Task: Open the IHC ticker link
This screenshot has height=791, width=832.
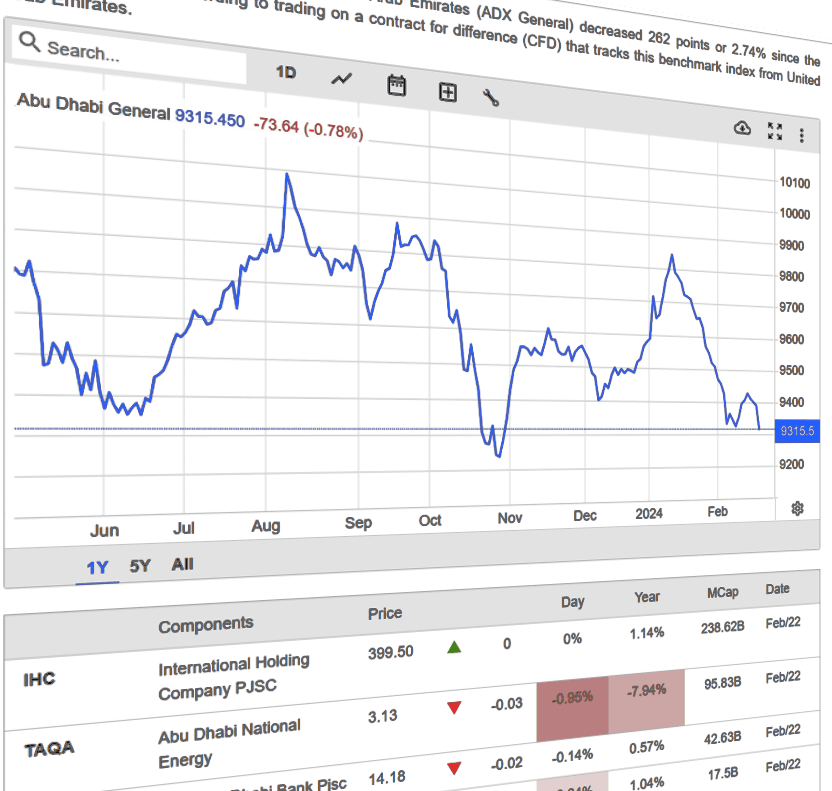Action: click(39, 679)
